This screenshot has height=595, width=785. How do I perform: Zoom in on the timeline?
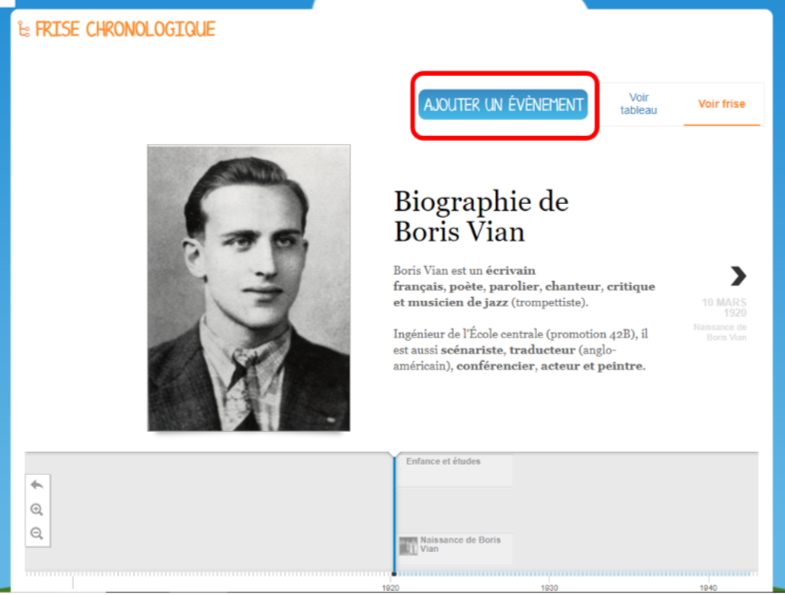point(37,509)
